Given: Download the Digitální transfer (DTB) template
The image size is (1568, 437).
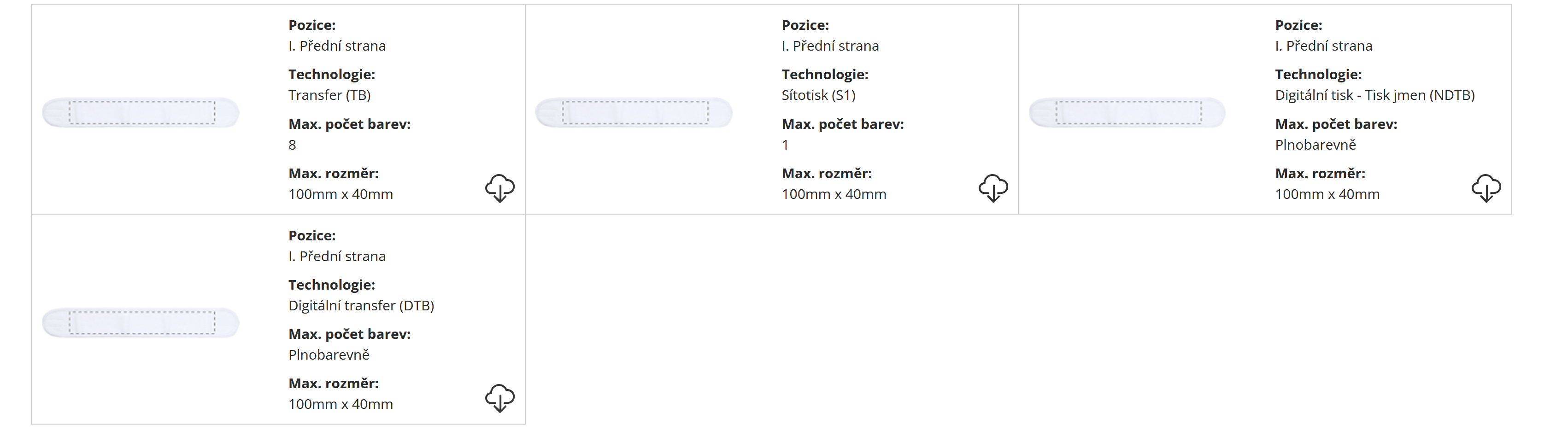Looking at the screenshot, I should pyautogui.click(x=499, y=398).
